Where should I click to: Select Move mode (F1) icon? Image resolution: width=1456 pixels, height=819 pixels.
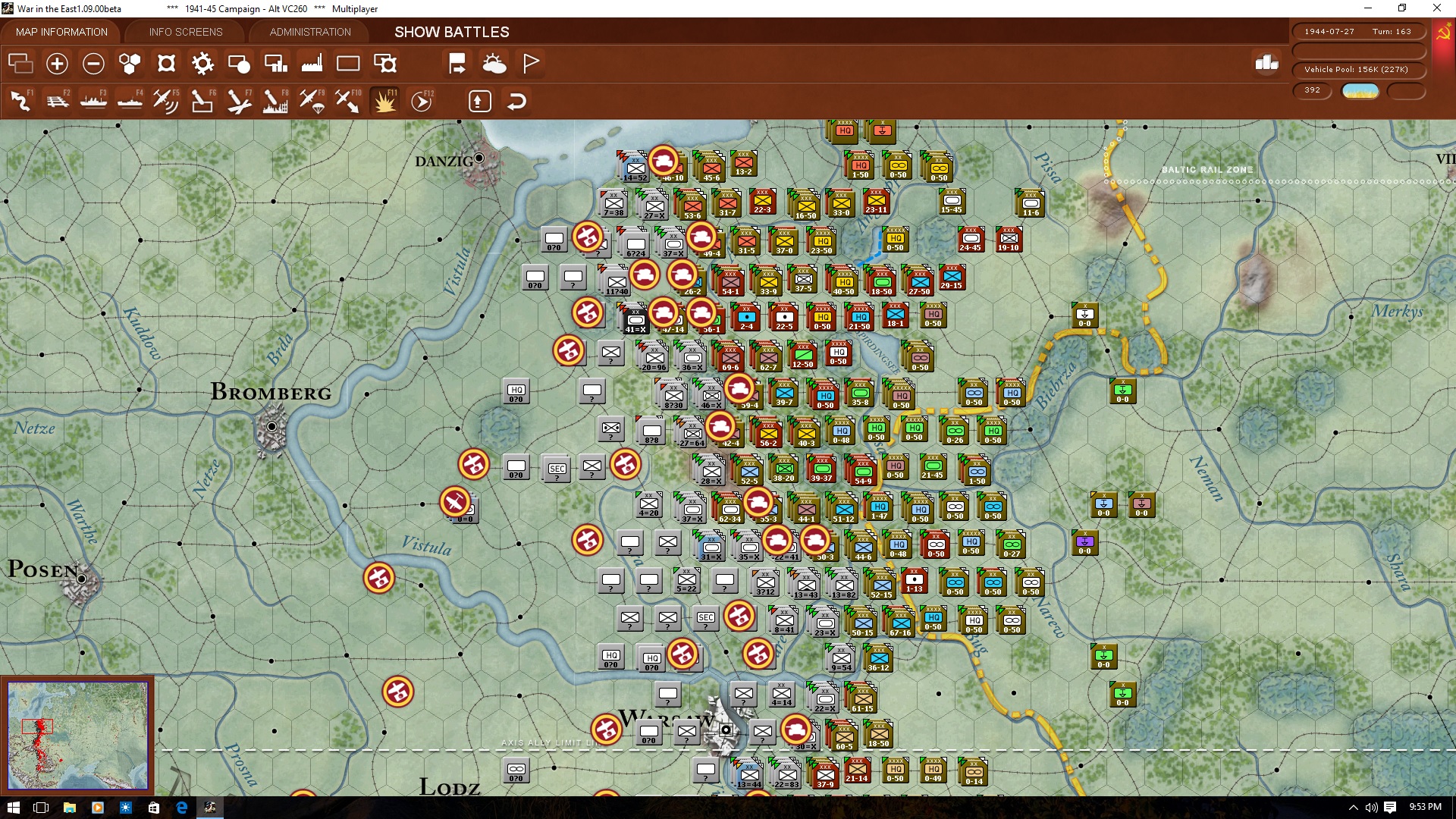[x=20, y=101]
